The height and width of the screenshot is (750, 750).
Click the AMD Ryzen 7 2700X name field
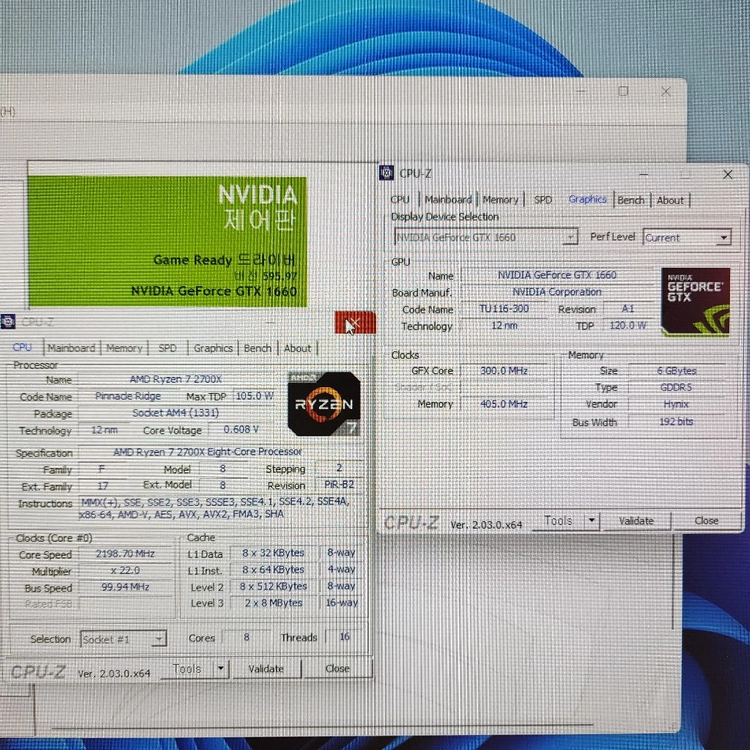[176, 379]
